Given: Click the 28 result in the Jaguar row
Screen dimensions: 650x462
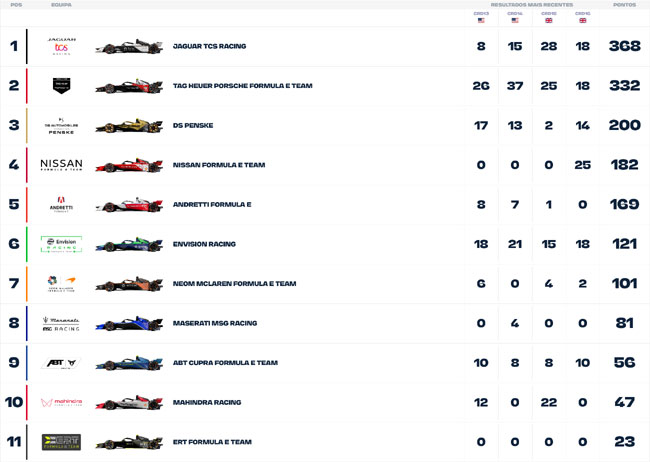Looking at the screenshot, I should coord(549,46).
